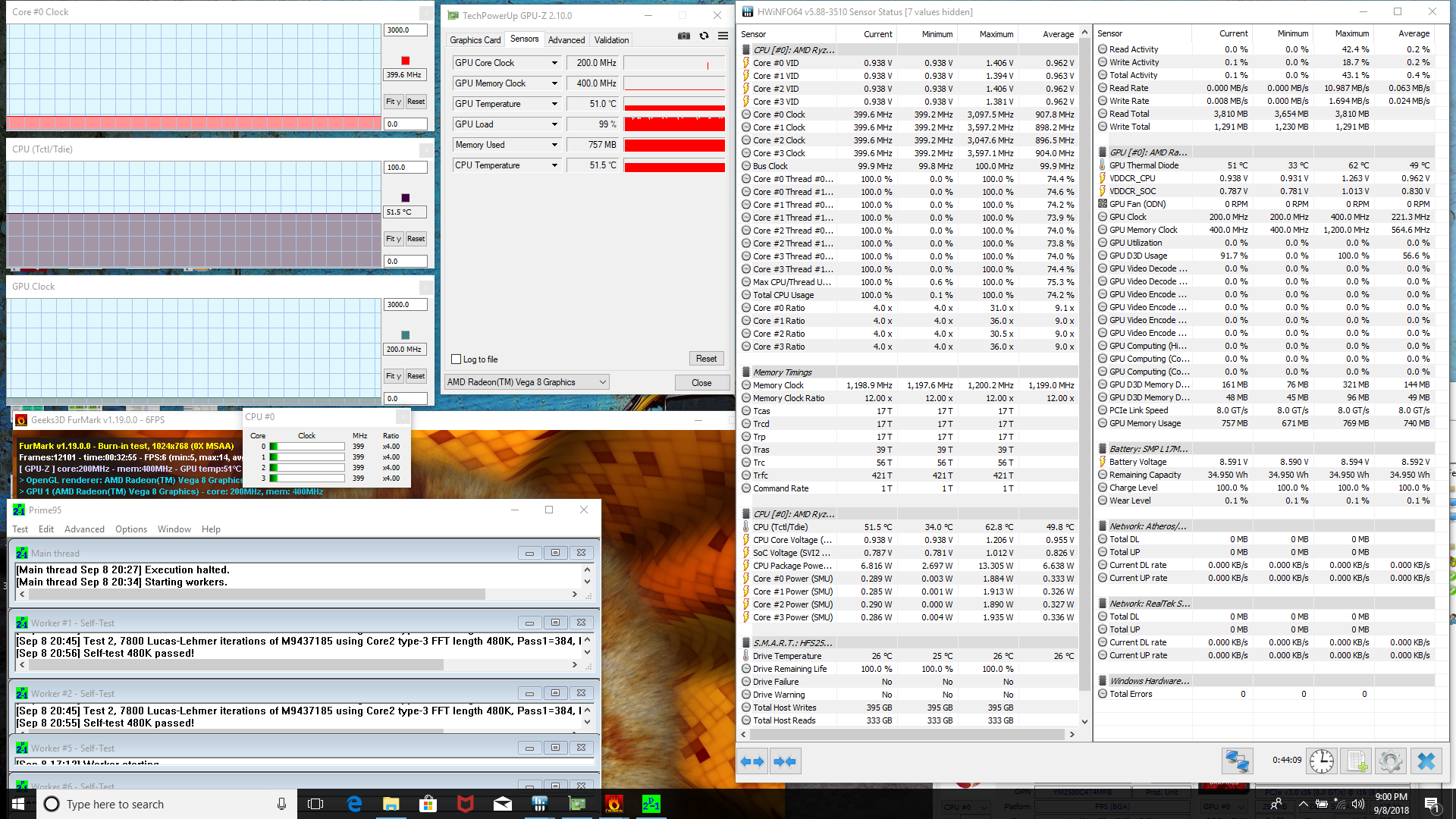Open the GPU-Z hamburger menu

[723, 36]
